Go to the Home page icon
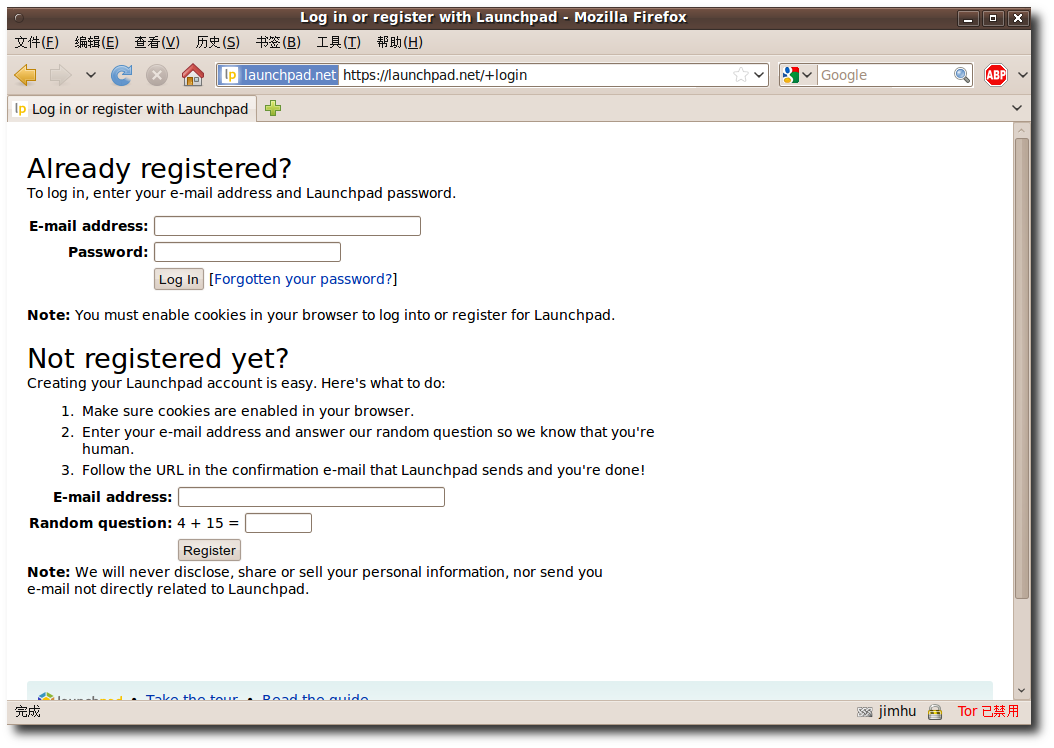Screen dimensions: 1054x748 coord(193,75)
